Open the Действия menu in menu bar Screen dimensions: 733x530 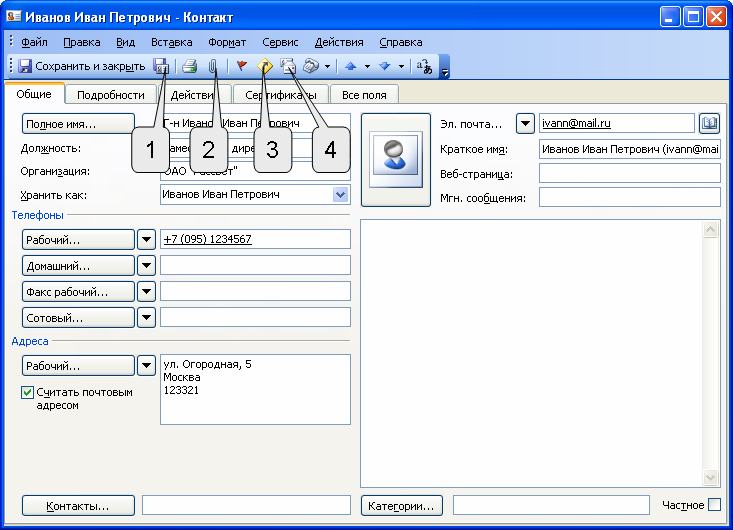pyautogui.click(x=339, y=42)
